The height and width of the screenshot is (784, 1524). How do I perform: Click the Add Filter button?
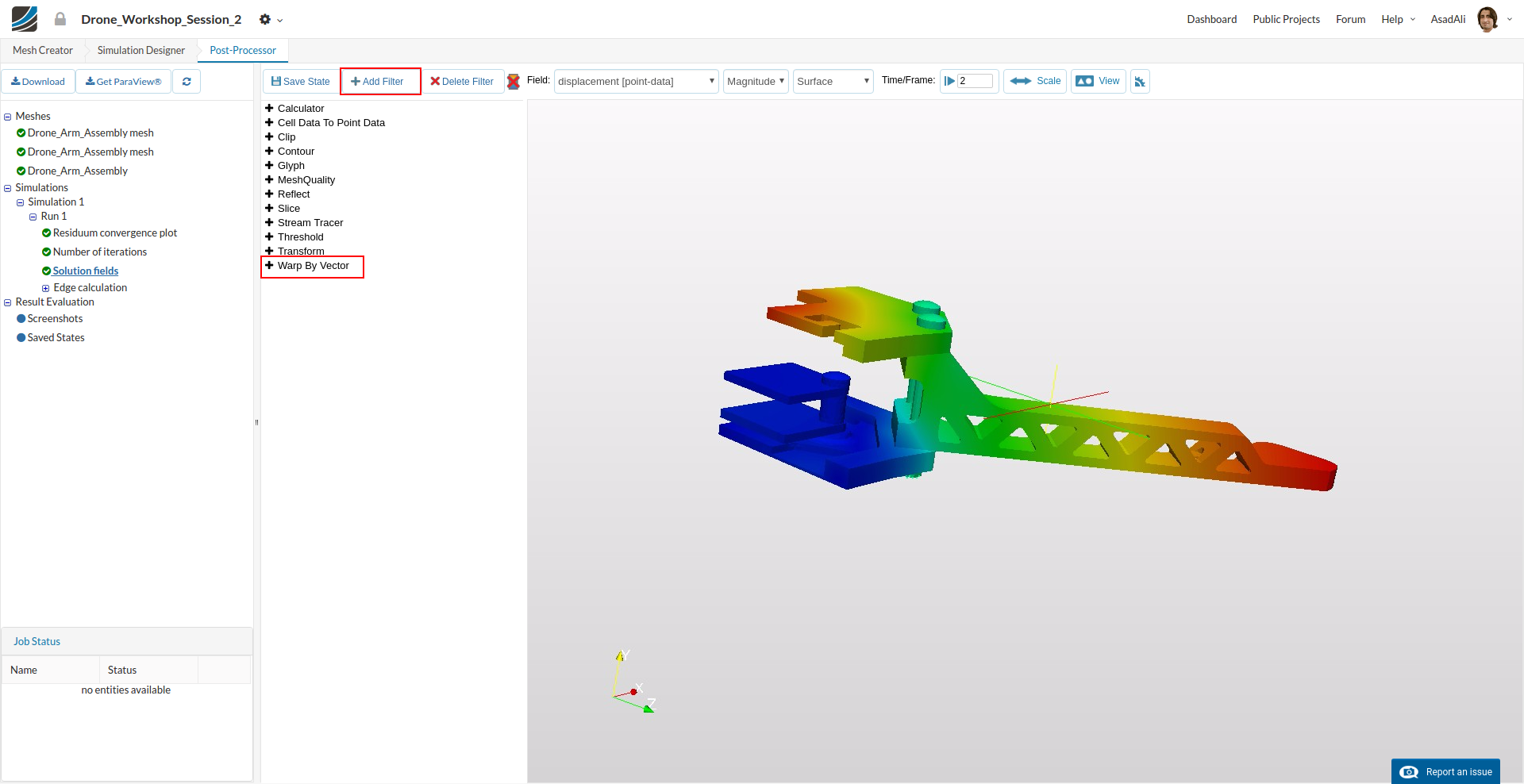tap(380, 81)
